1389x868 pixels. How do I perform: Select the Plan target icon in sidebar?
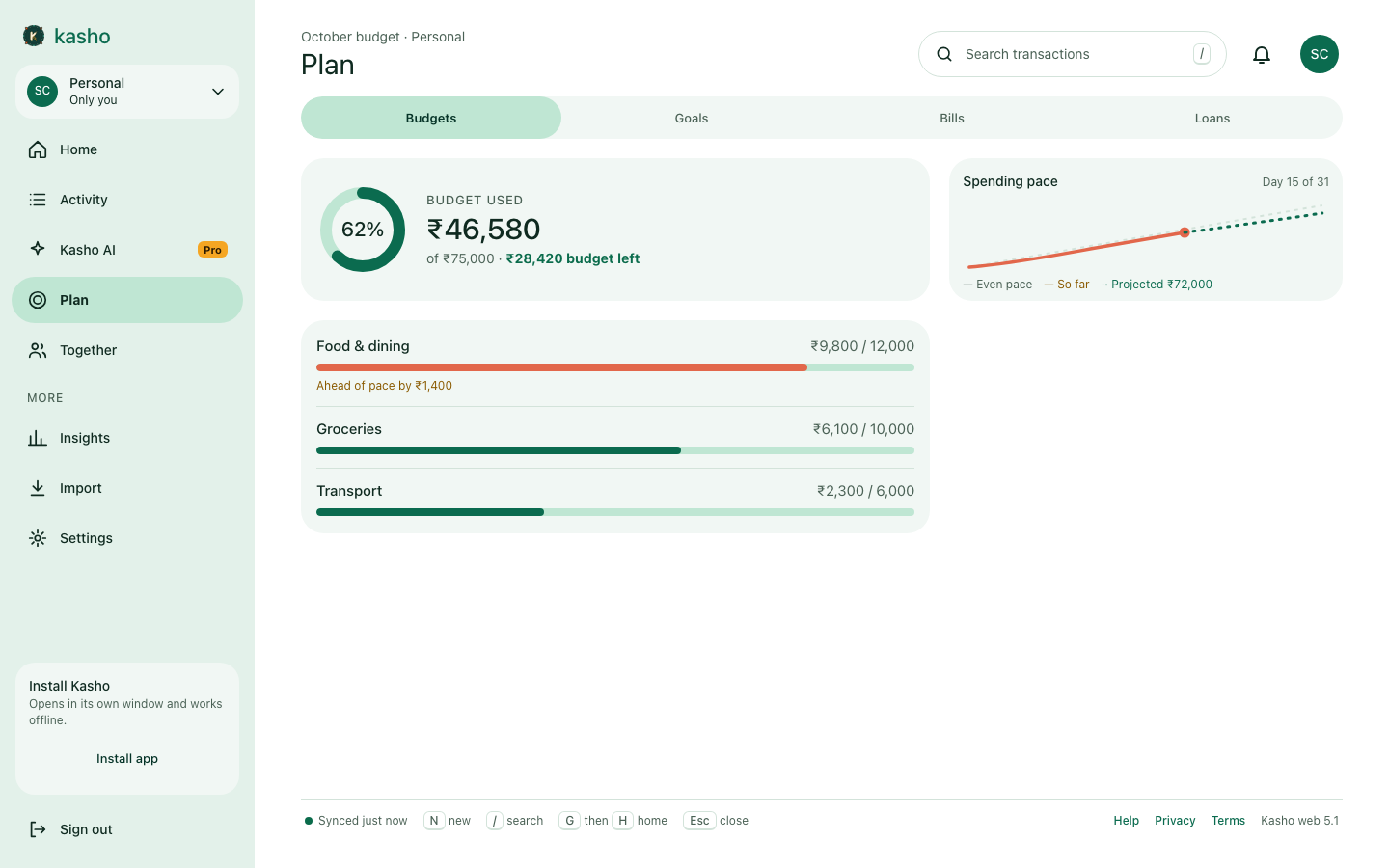[x=38, y=300]
